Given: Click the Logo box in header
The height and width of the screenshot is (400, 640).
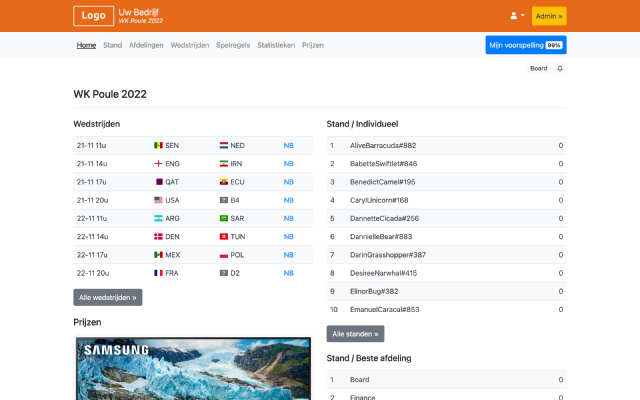Looking at the screenshot, I should click(x=93, y=16).
